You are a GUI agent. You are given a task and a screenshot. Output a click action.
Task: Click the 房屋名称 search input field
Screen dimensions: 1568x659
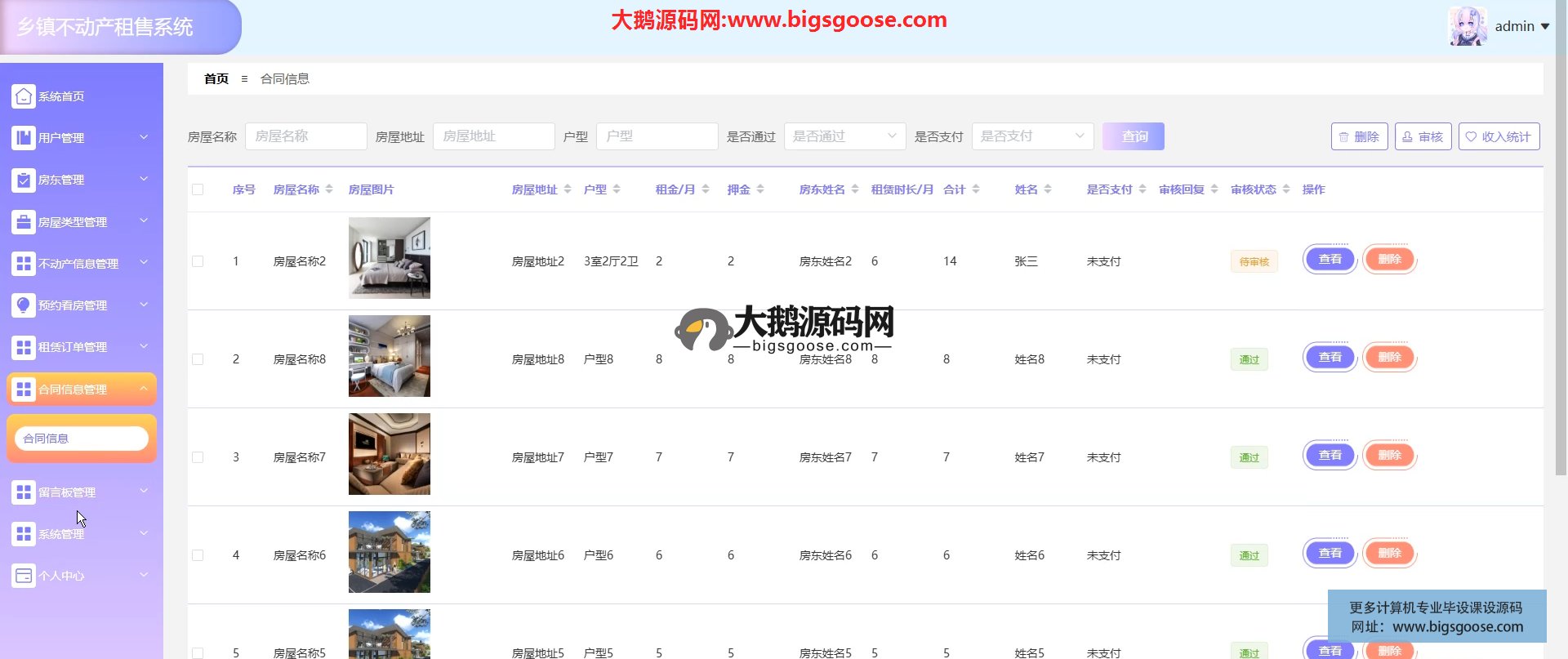(305, 136)
